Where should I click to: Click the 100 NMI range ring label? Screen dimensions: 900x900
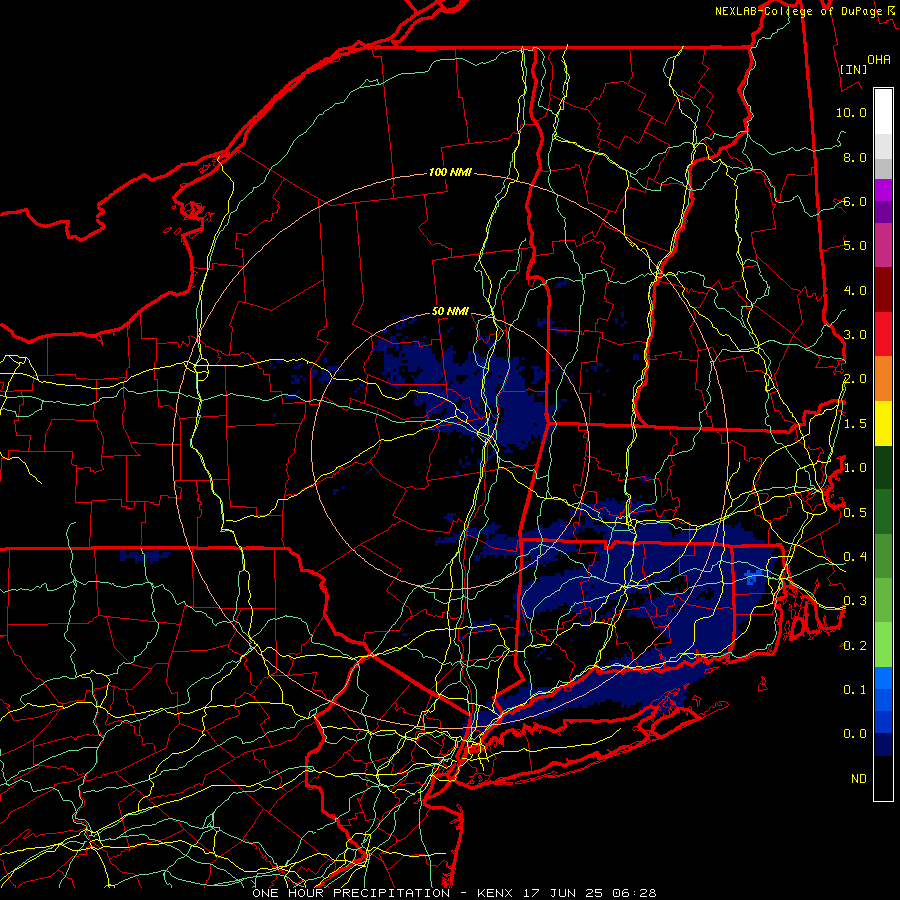450,172
